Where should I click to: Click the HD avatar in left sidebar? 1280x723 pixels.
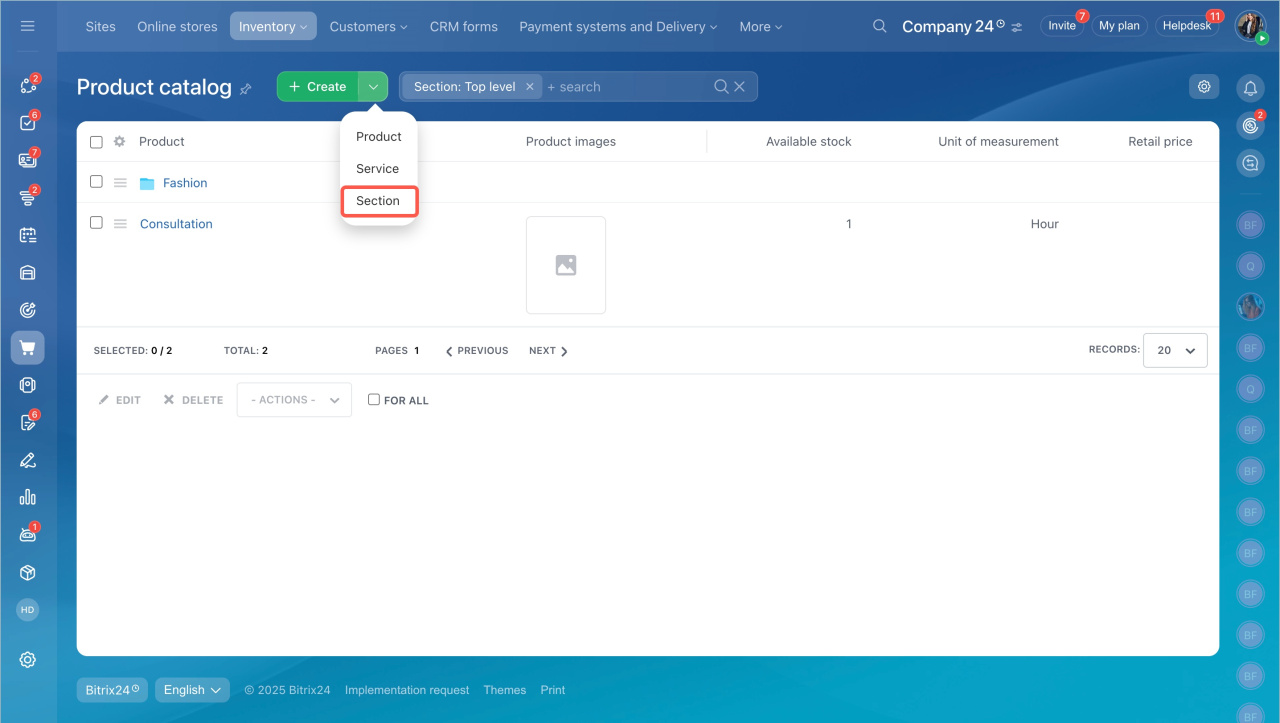[x=28, y=610]
